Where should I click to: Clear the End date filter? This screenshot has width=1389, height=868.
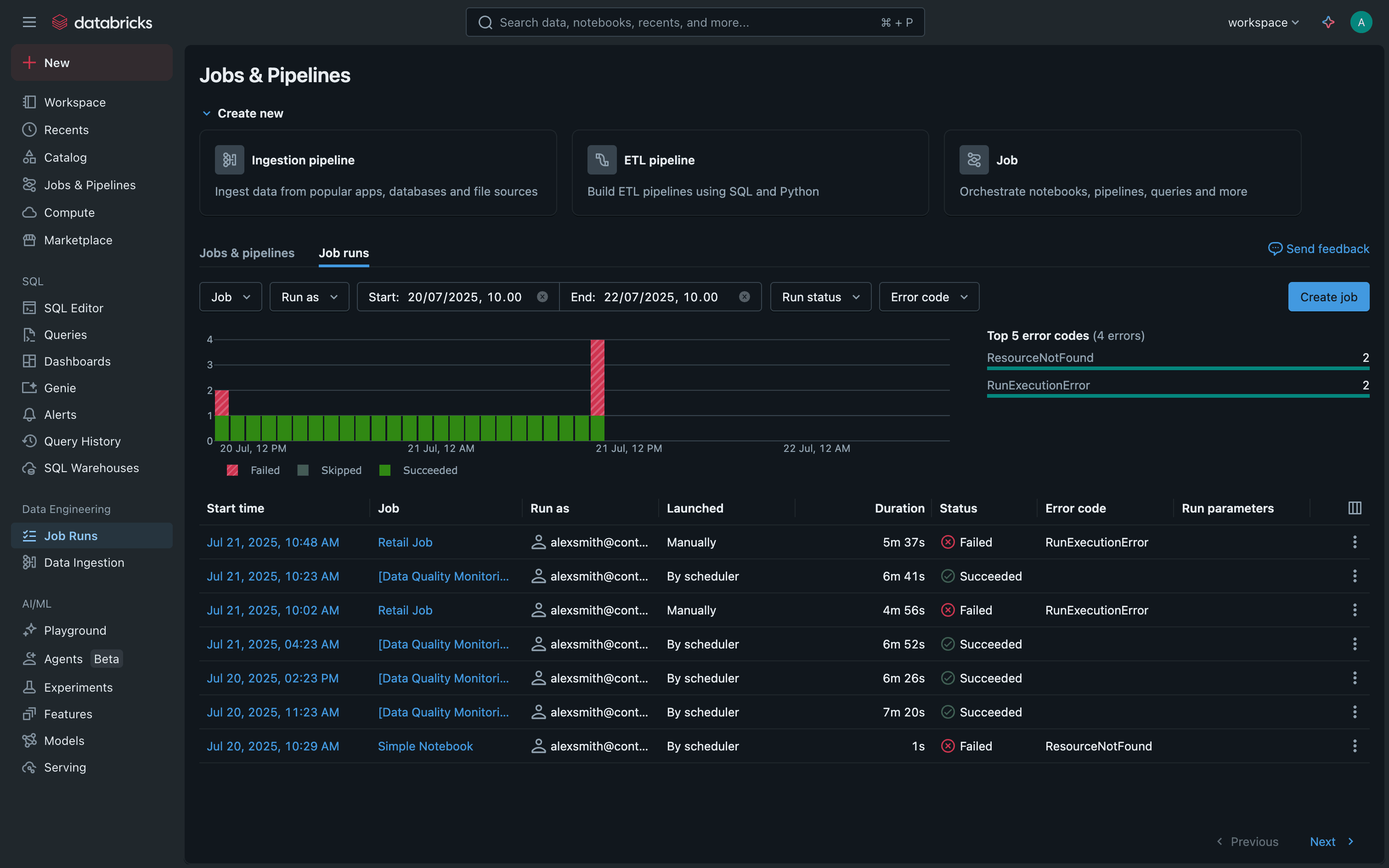click(x=744, y=297)
